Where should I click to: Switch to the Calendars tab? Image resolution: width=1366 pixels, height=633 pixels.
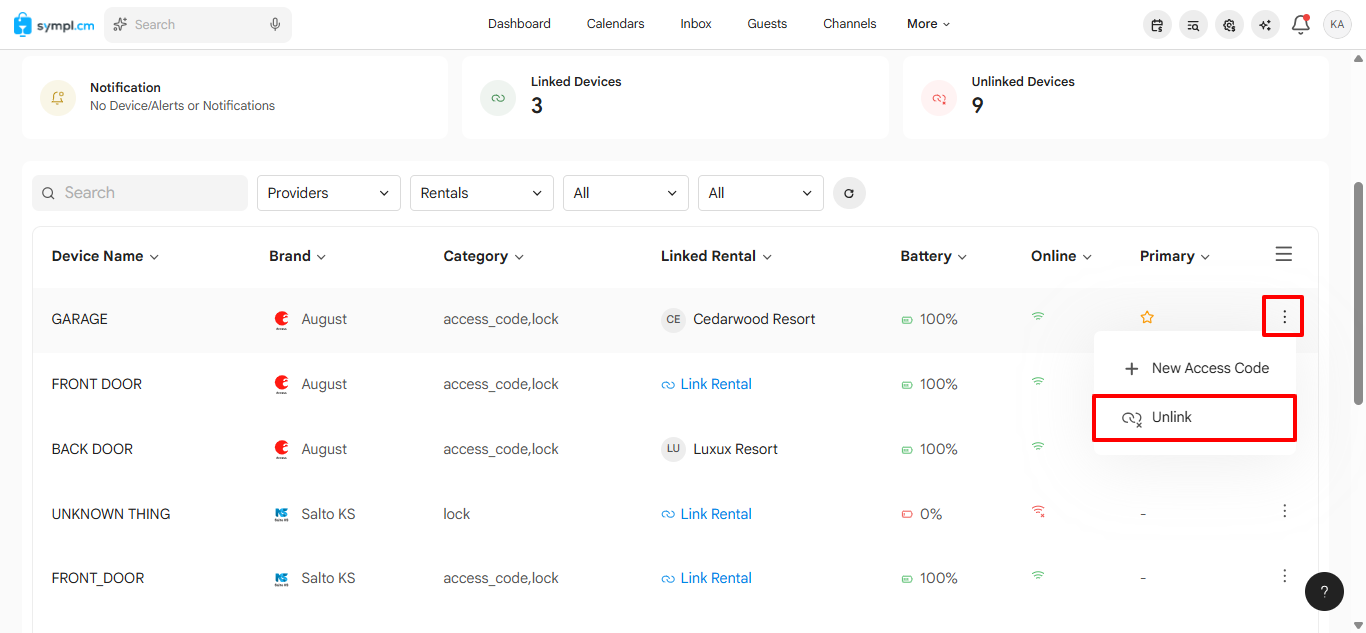pos(615,24)
